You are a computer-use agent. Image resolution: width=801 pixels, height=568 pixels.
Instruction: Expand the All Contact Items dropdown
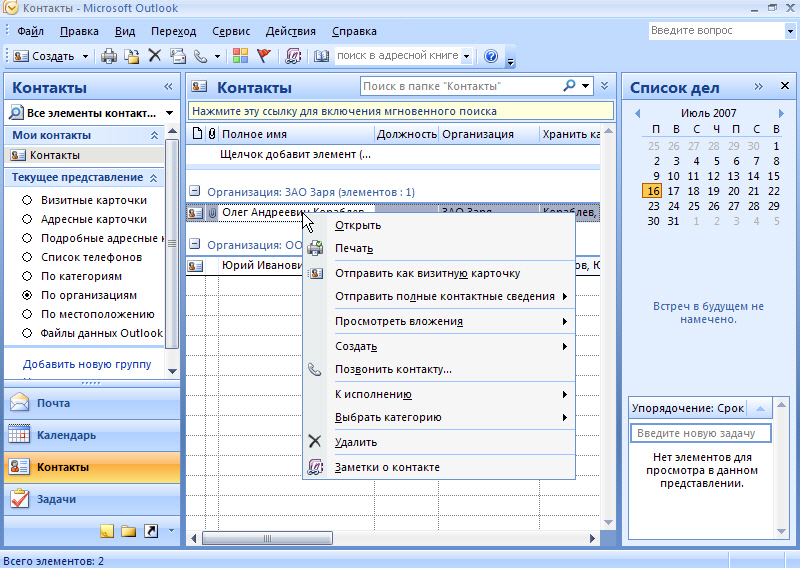170,113
